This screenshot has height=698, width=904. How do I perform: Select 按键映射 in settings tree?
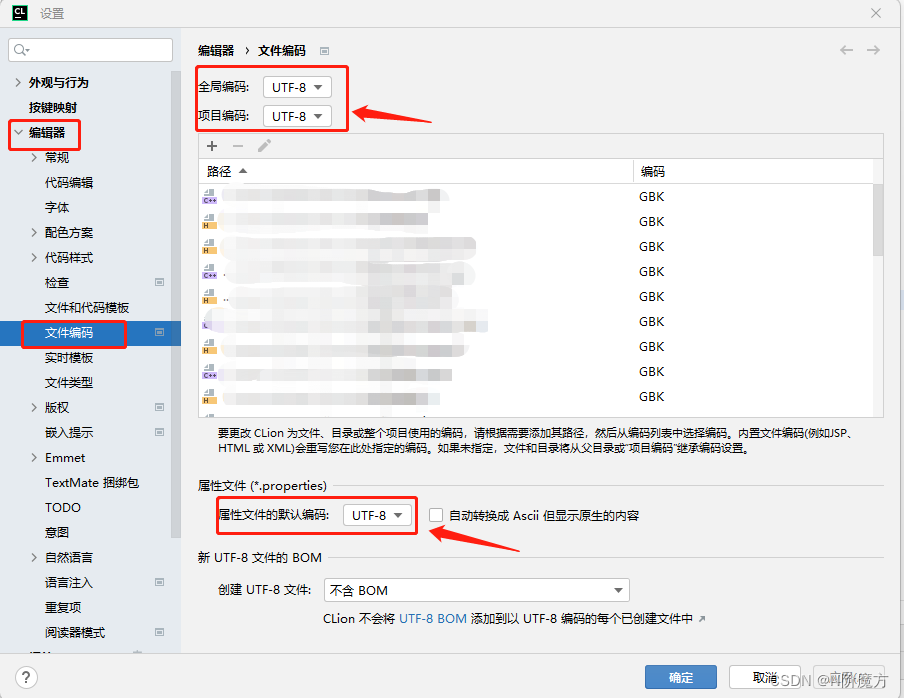pos(53,108)
